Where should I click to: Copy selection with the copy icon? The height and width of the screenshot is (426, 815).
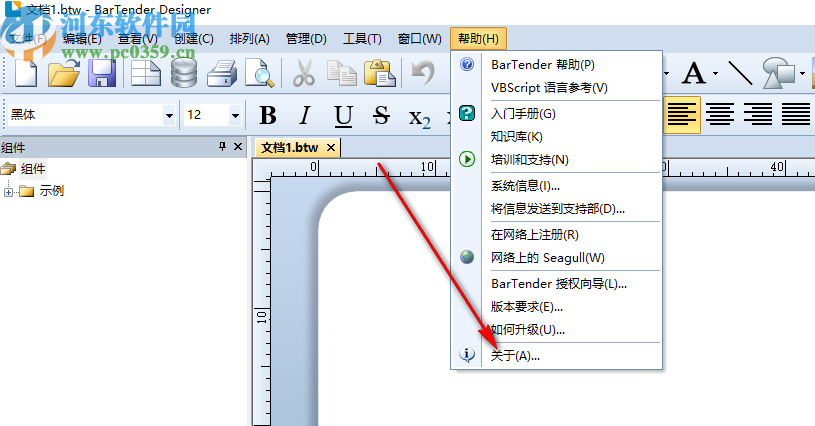tap(341, 73)
